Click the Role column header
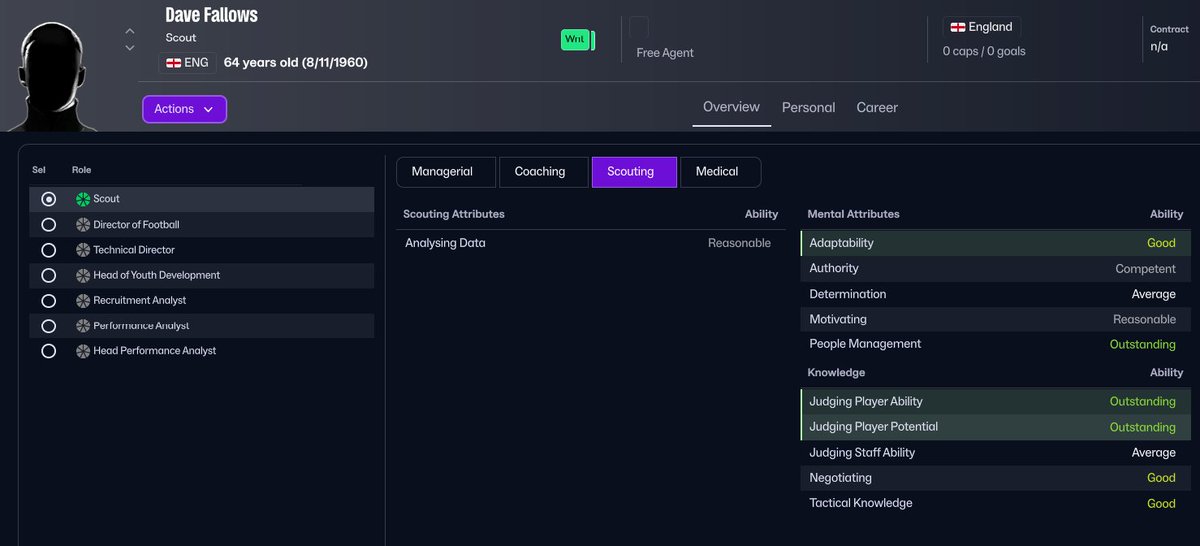Screen dimensions: 1200x546 click(81, 170)
